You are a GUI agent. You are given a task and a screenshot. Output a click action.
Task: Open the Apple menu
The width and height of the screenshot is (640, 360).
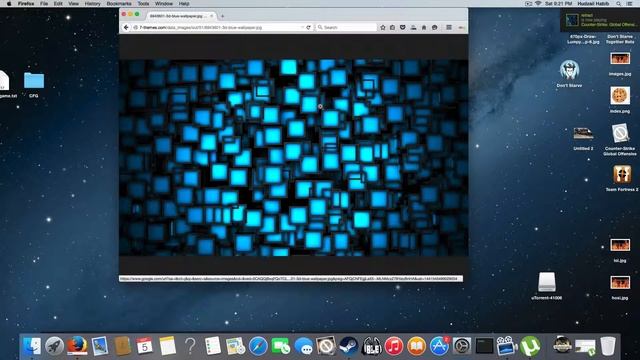pos(9,4)
